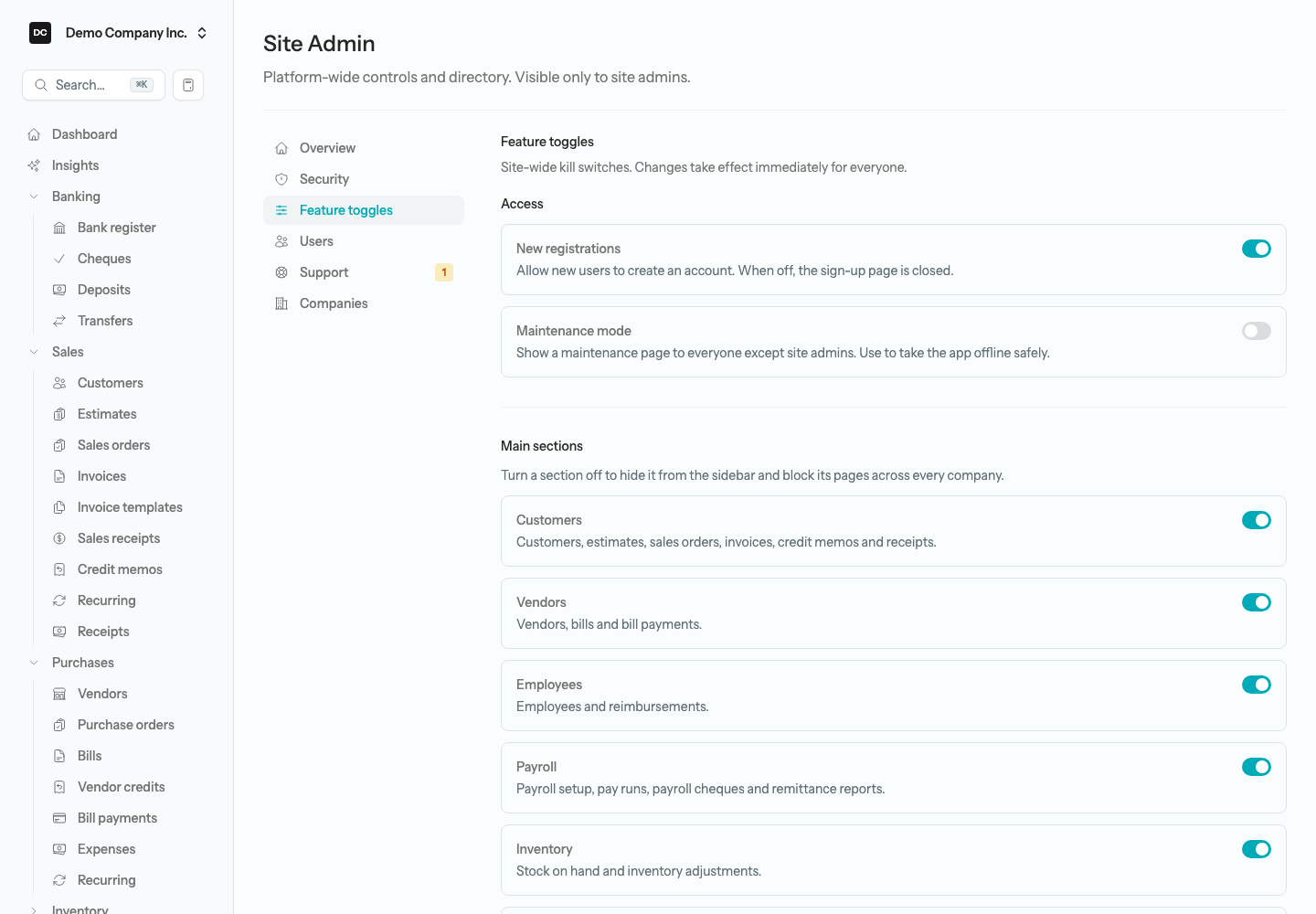Open Estimates in the Sales group
Viewport: 1316px width, 914px height.
pos(127,414)
